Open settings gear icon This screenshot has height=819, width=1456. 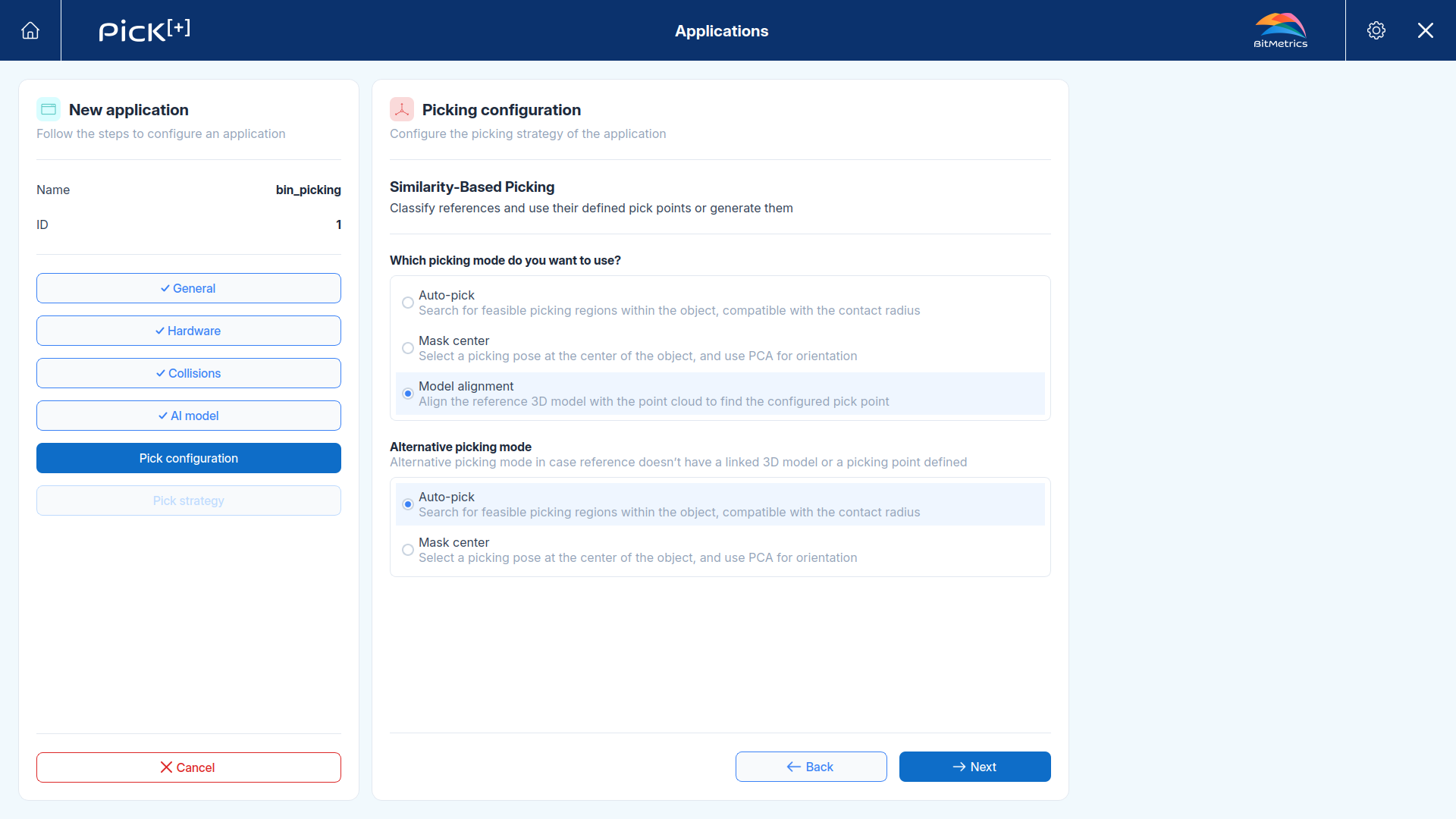click(1376, 30)
